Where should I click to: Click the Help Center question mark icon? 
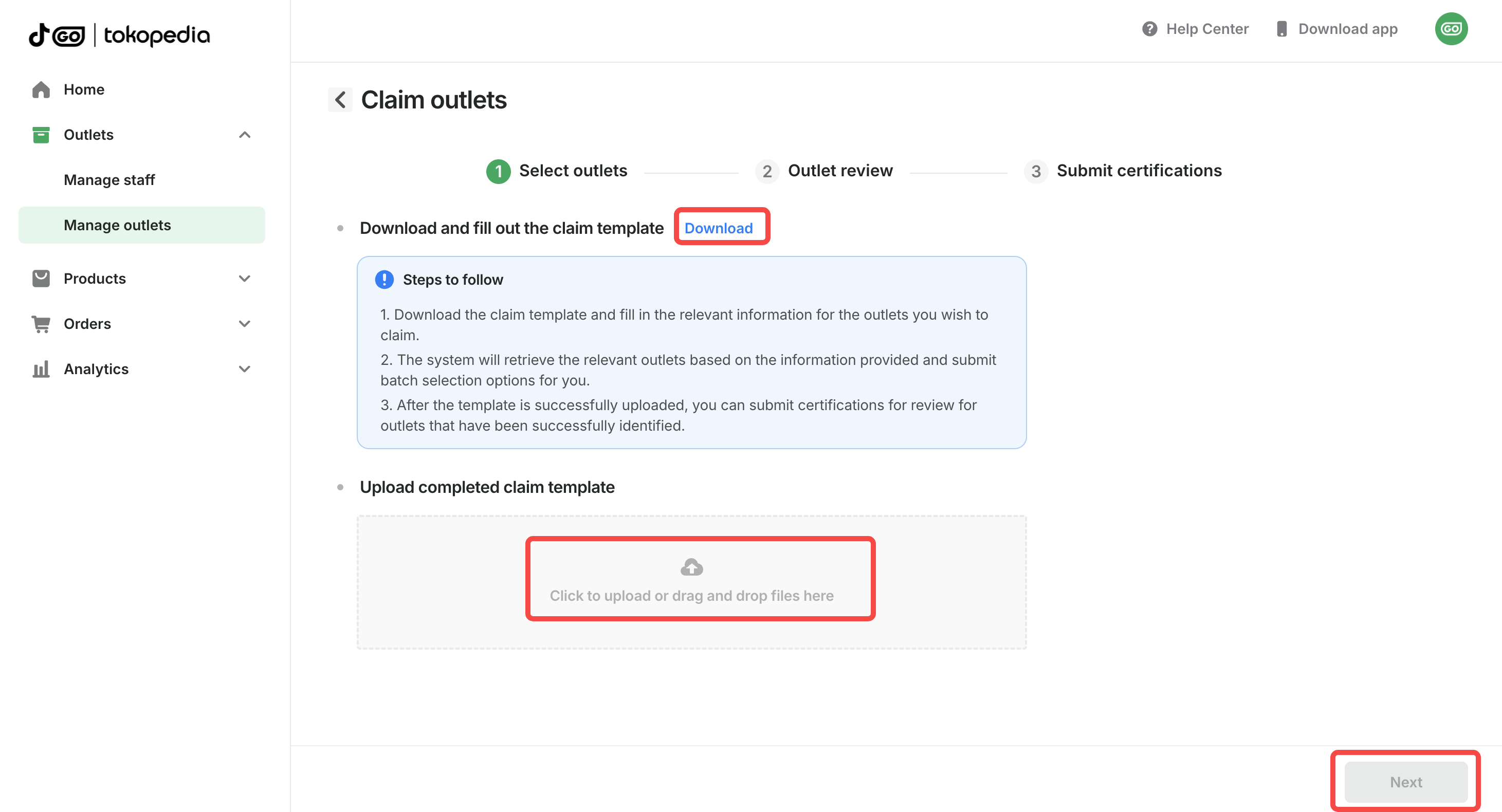[1149, 29]
